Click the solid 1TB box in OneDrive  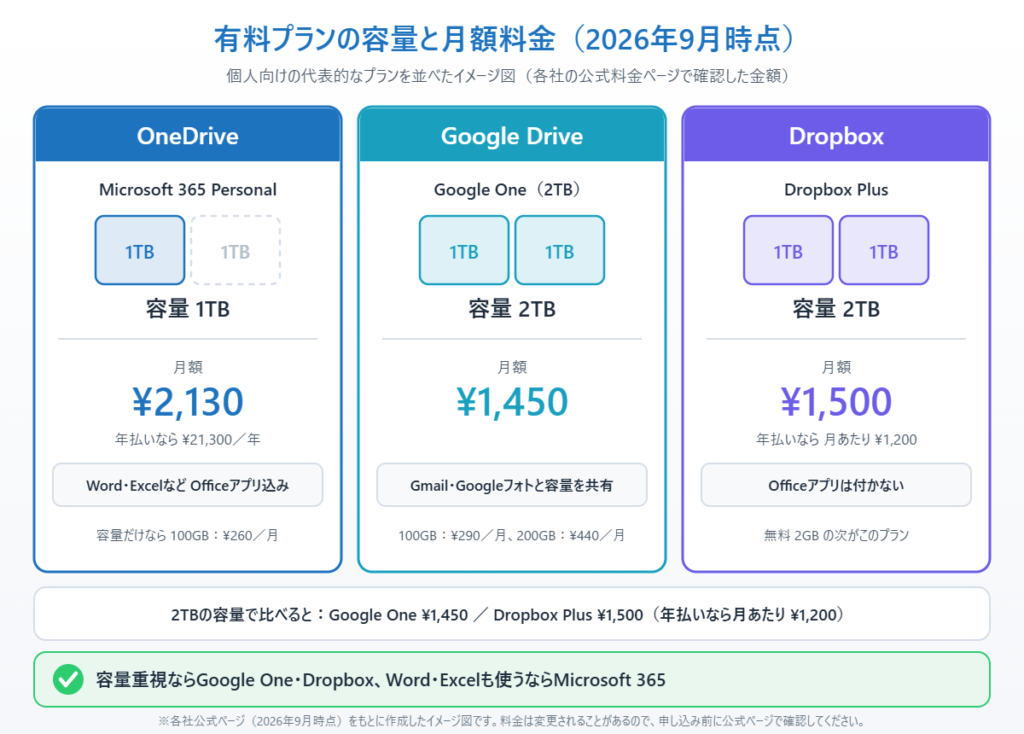(140, 251)
